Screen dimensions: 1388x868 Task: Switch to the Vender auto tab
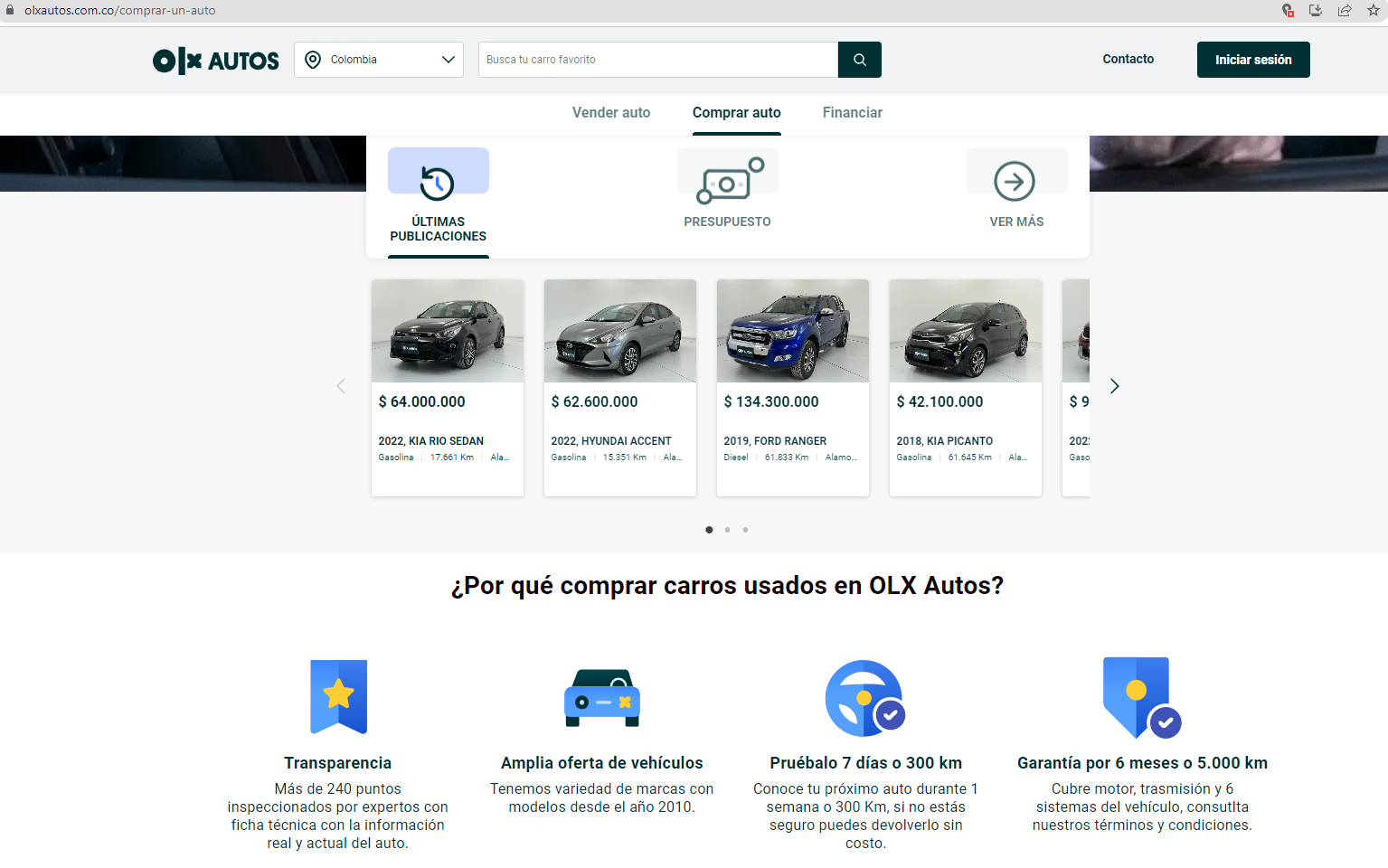coord(610,112)
